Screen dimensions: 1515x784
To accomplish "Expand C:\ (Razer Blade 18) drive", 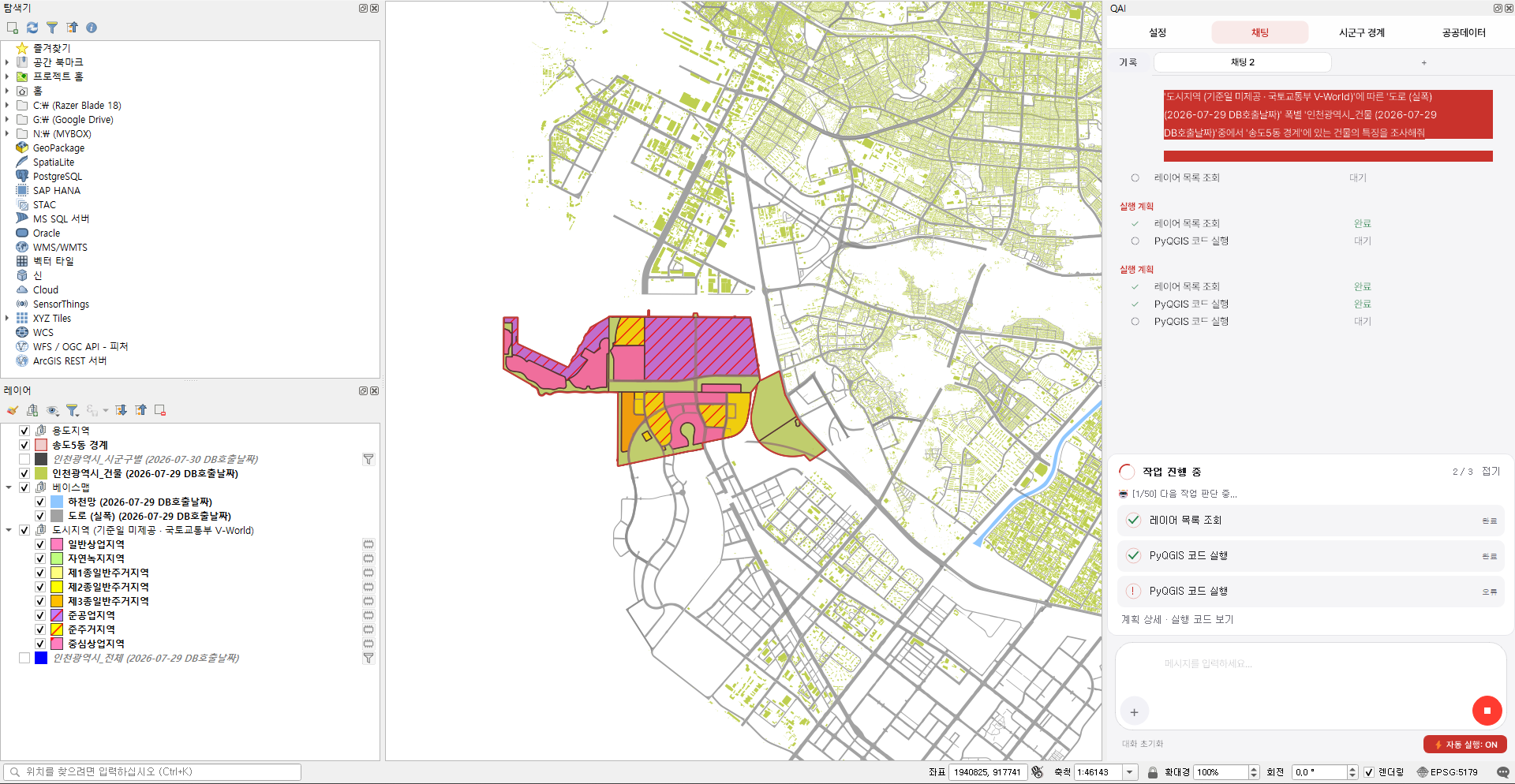I will coord(7,105).
